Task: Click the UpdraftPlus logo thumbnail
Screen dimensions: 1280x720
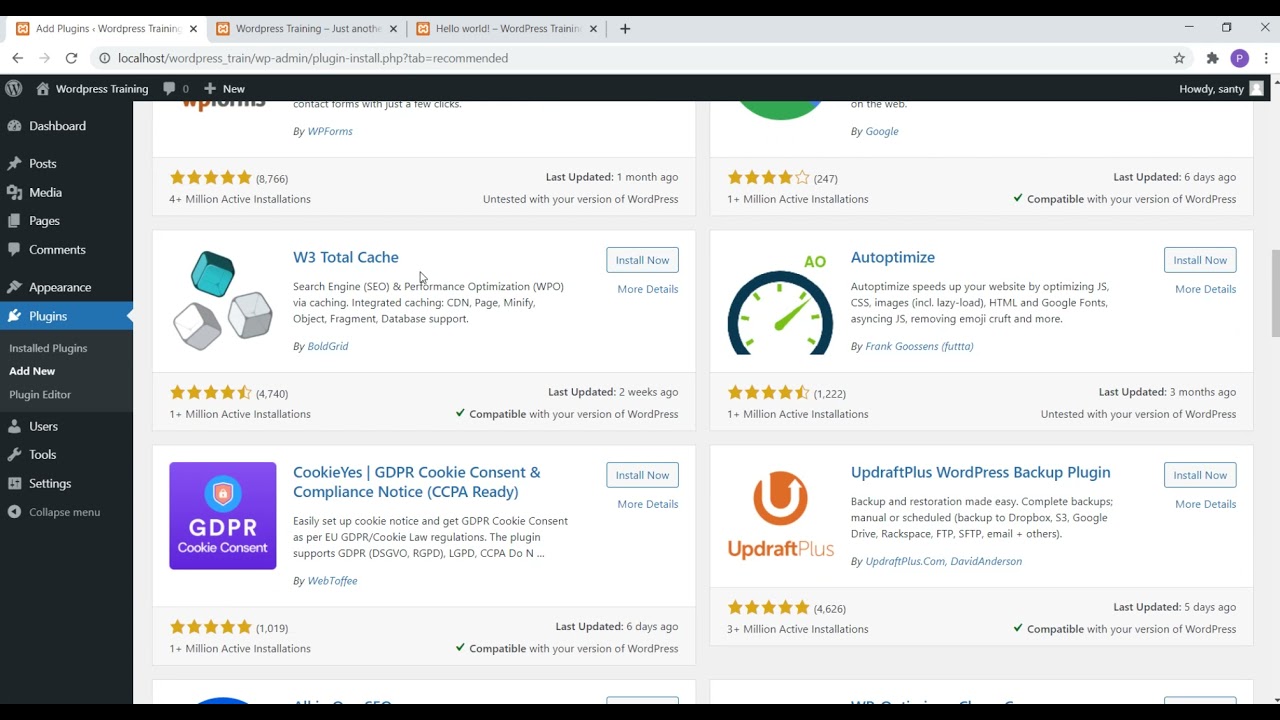Action: click(780, 516)
